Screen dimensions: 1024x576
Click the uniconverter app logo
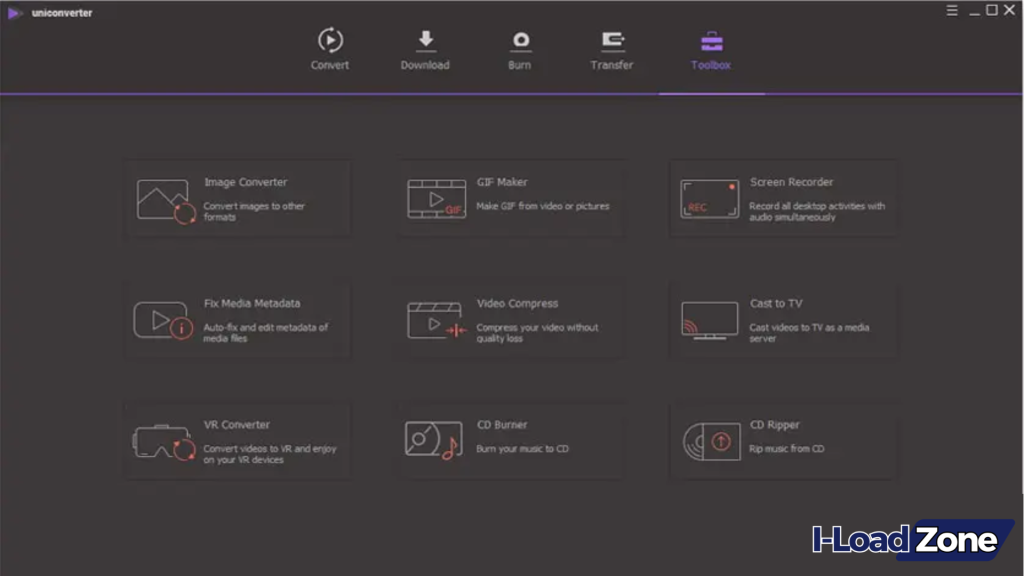tap(14, 12)
